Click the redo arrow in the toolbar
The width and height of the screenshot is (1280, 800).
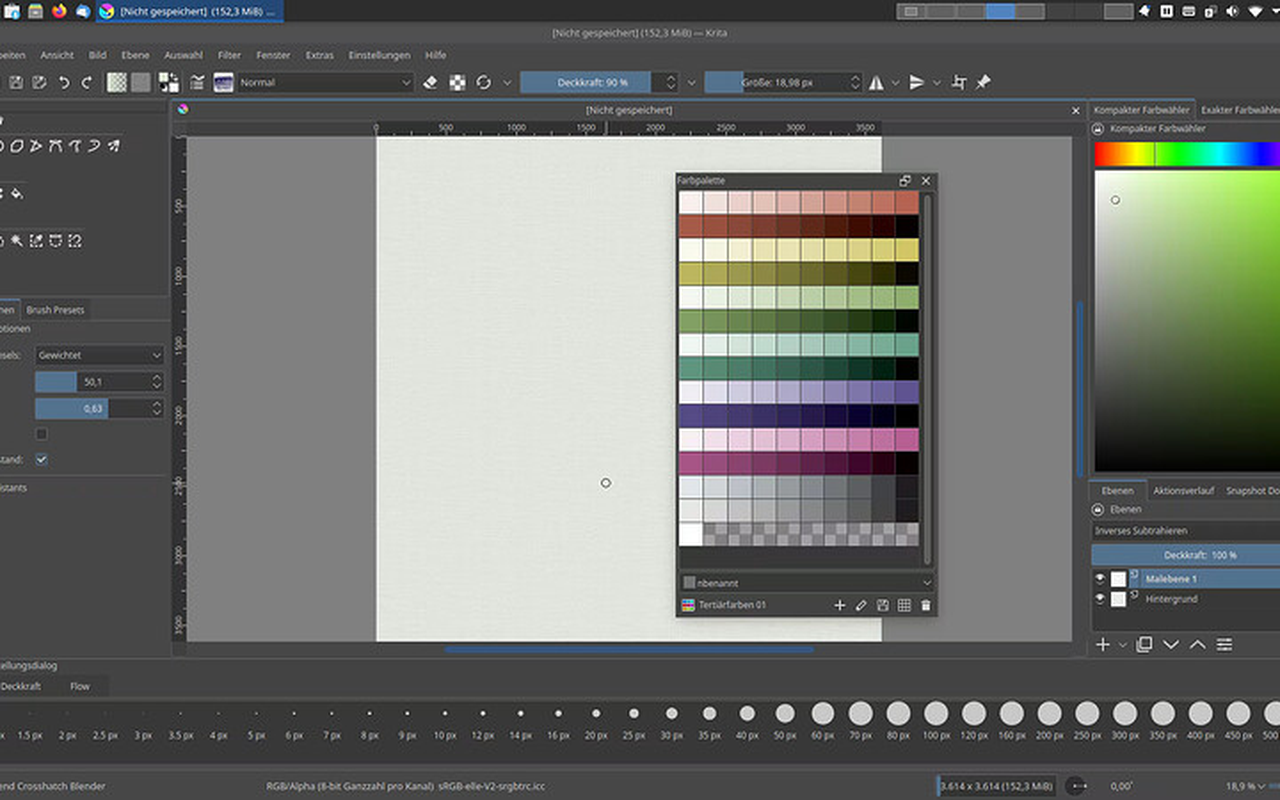[87, 83]
